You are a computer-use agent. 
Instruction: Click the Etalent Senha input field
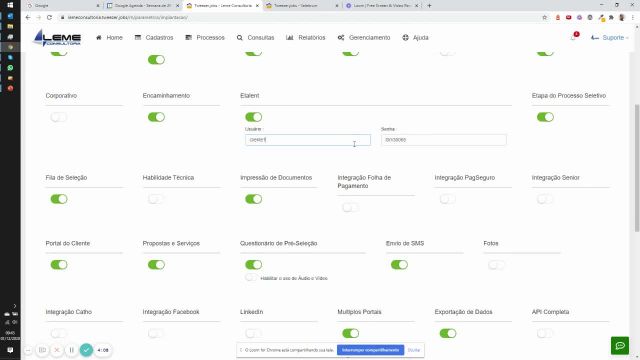point(444,140)
